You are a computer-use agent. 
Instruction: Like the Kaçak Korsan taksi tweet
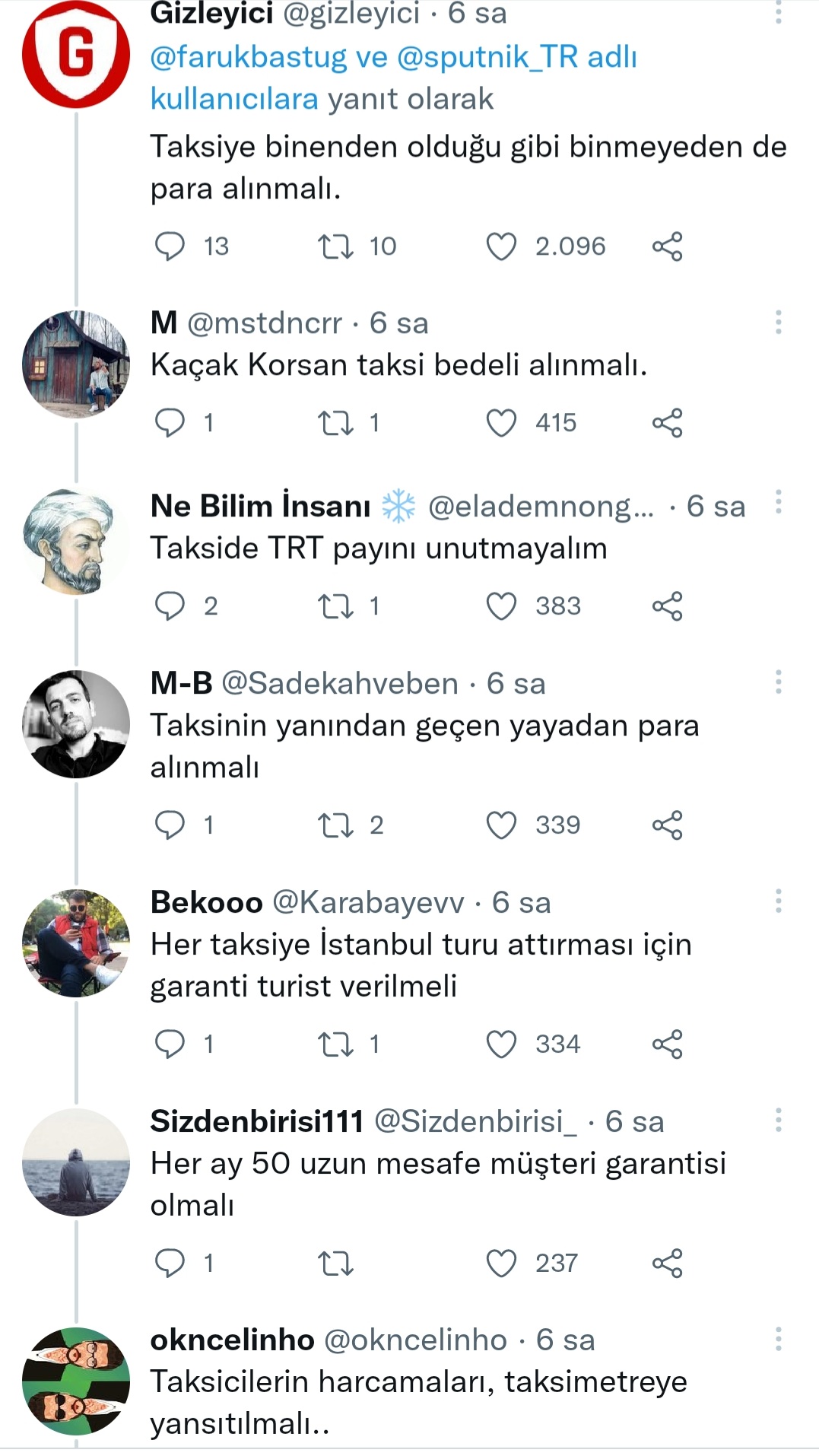[x=501, y=423]
